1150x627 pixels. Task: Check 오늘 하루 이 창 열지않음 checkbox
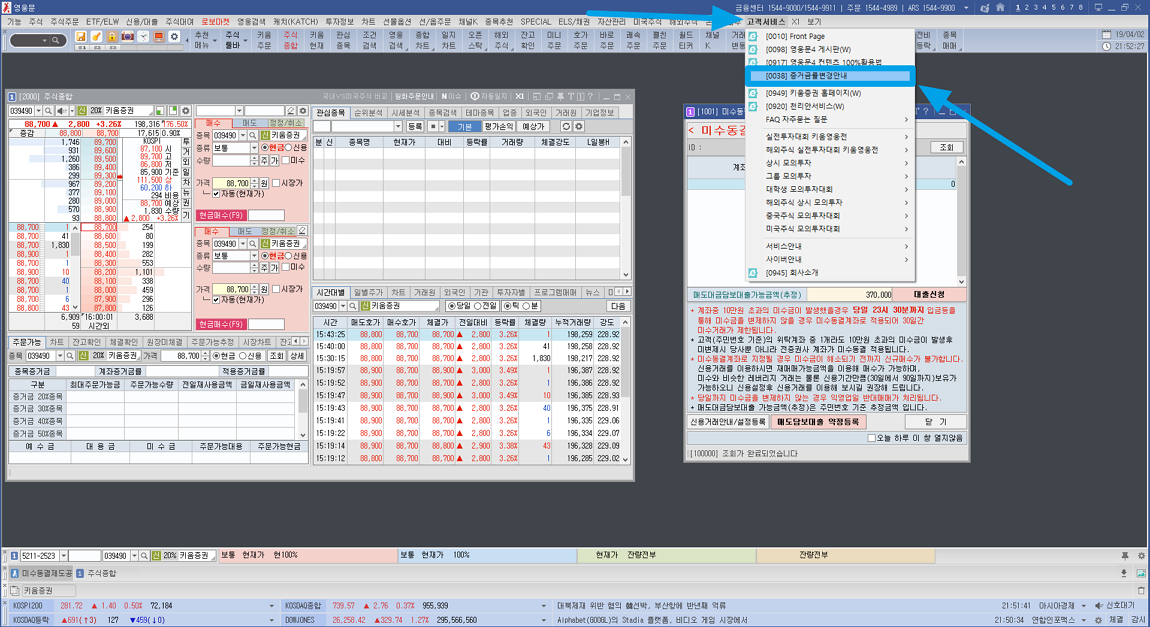pos(871,438)
